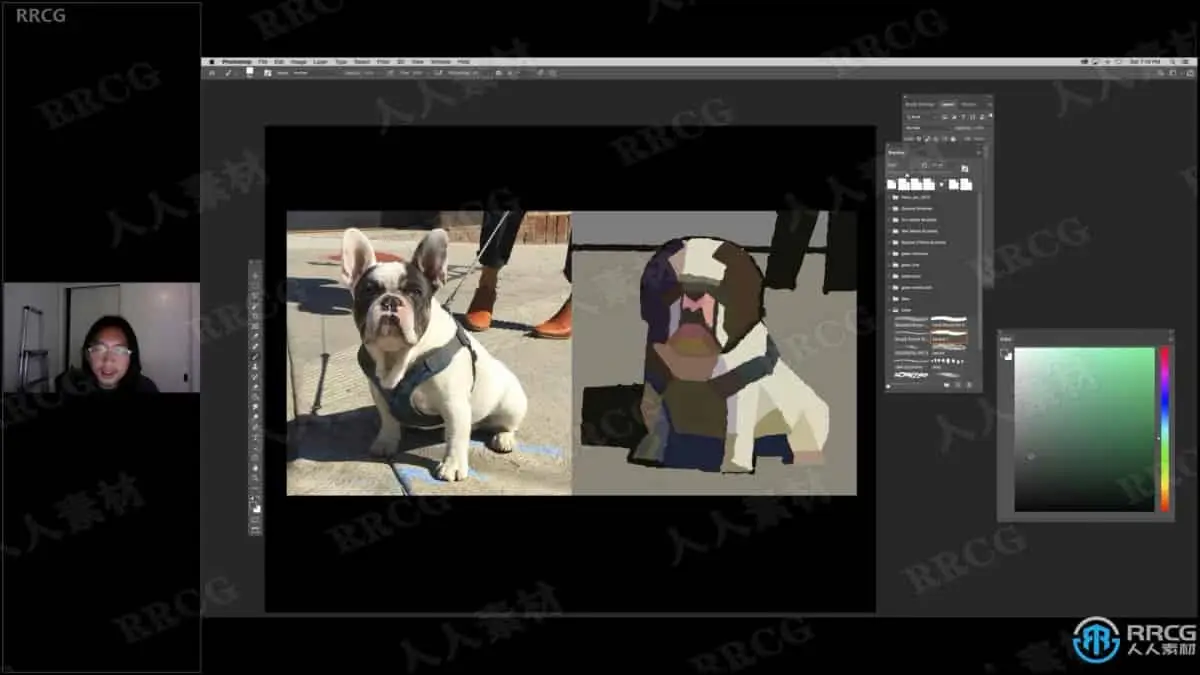Open the 3D menu

(x=400, y=62)
